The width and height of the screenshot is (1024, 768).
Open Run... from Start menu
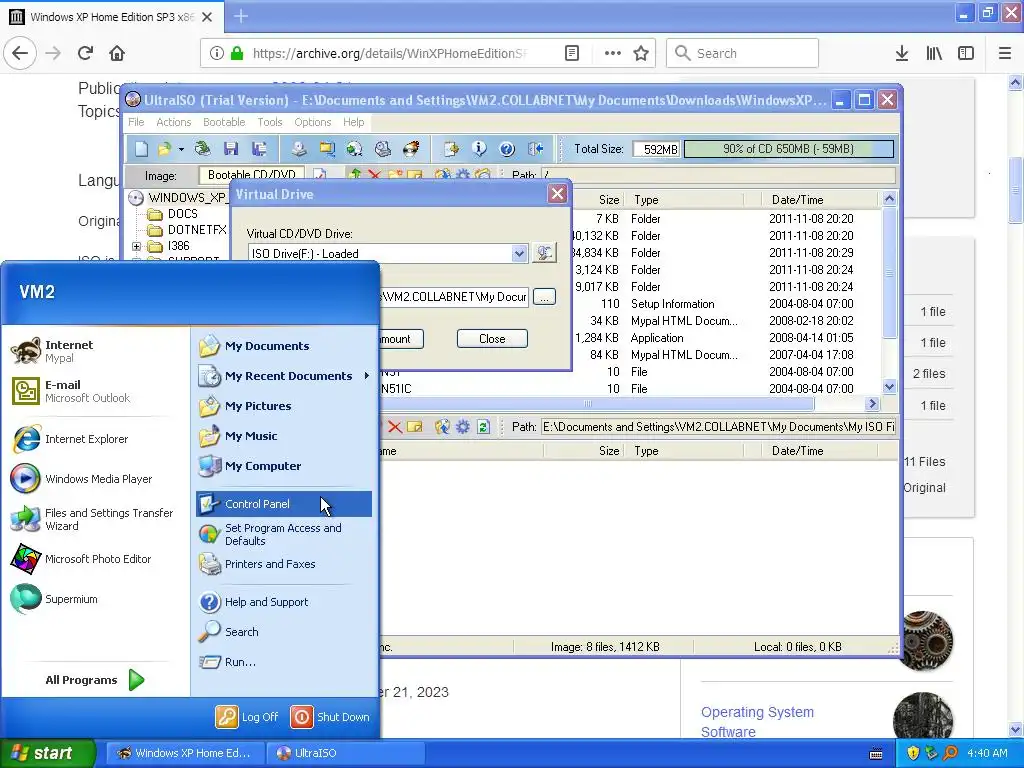283,662
